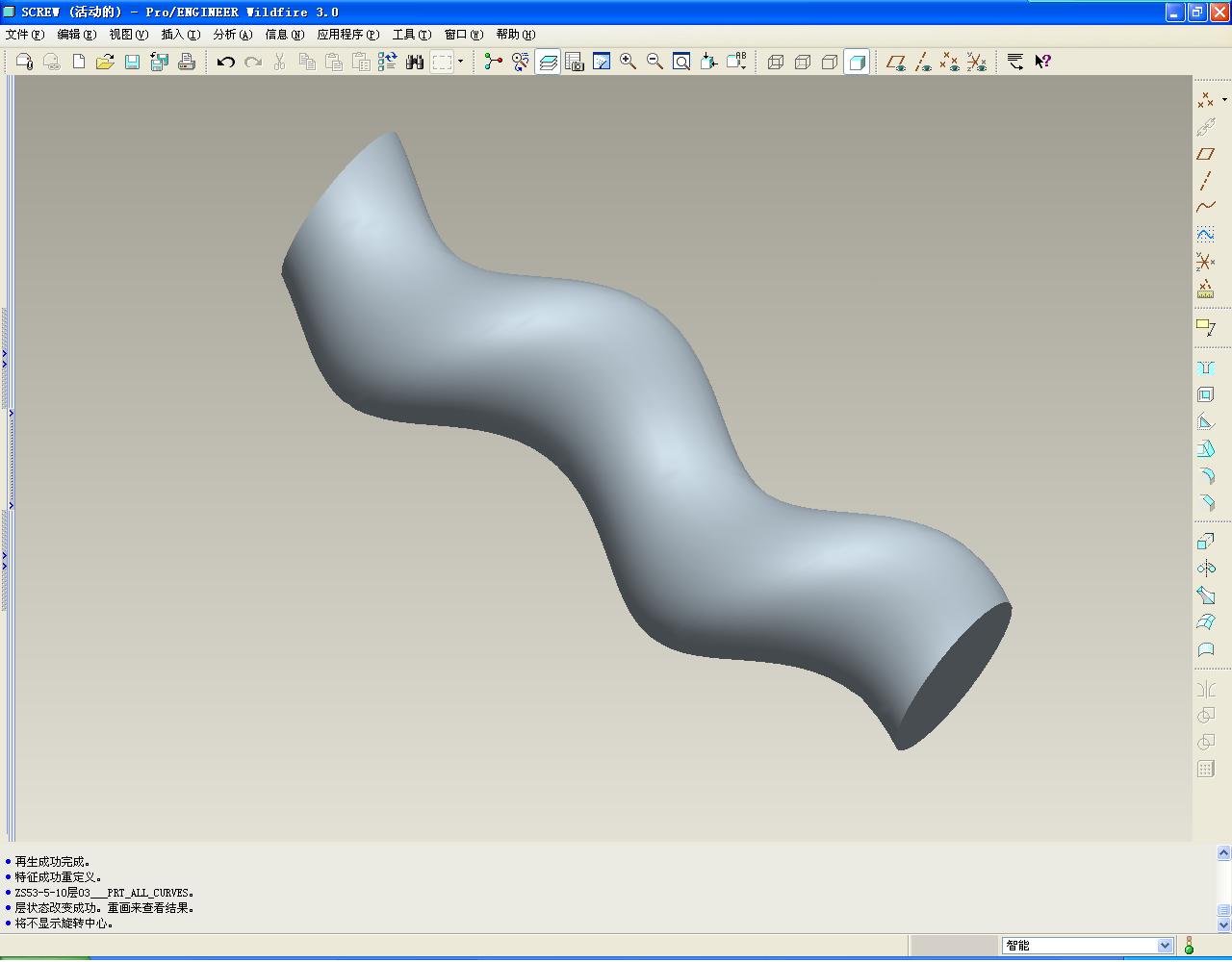Viewport: 1232px width, 962px height.
Task: Click message log scroll up arrow
Action: [1223, 852]
